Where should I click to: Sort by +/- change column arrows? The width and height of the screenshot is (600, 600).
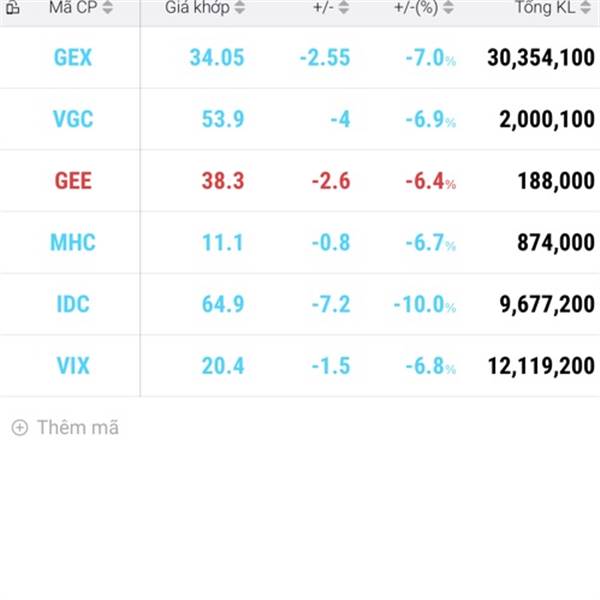click(x=344, y=8)
